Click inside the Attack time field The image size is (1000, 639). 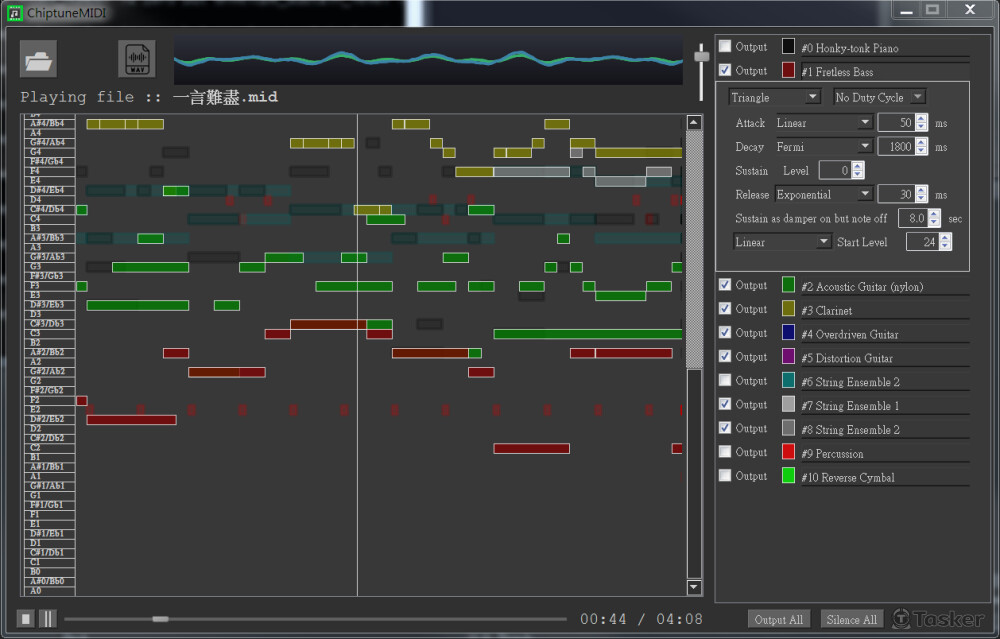pyautogui.click(x=893, y=123)
